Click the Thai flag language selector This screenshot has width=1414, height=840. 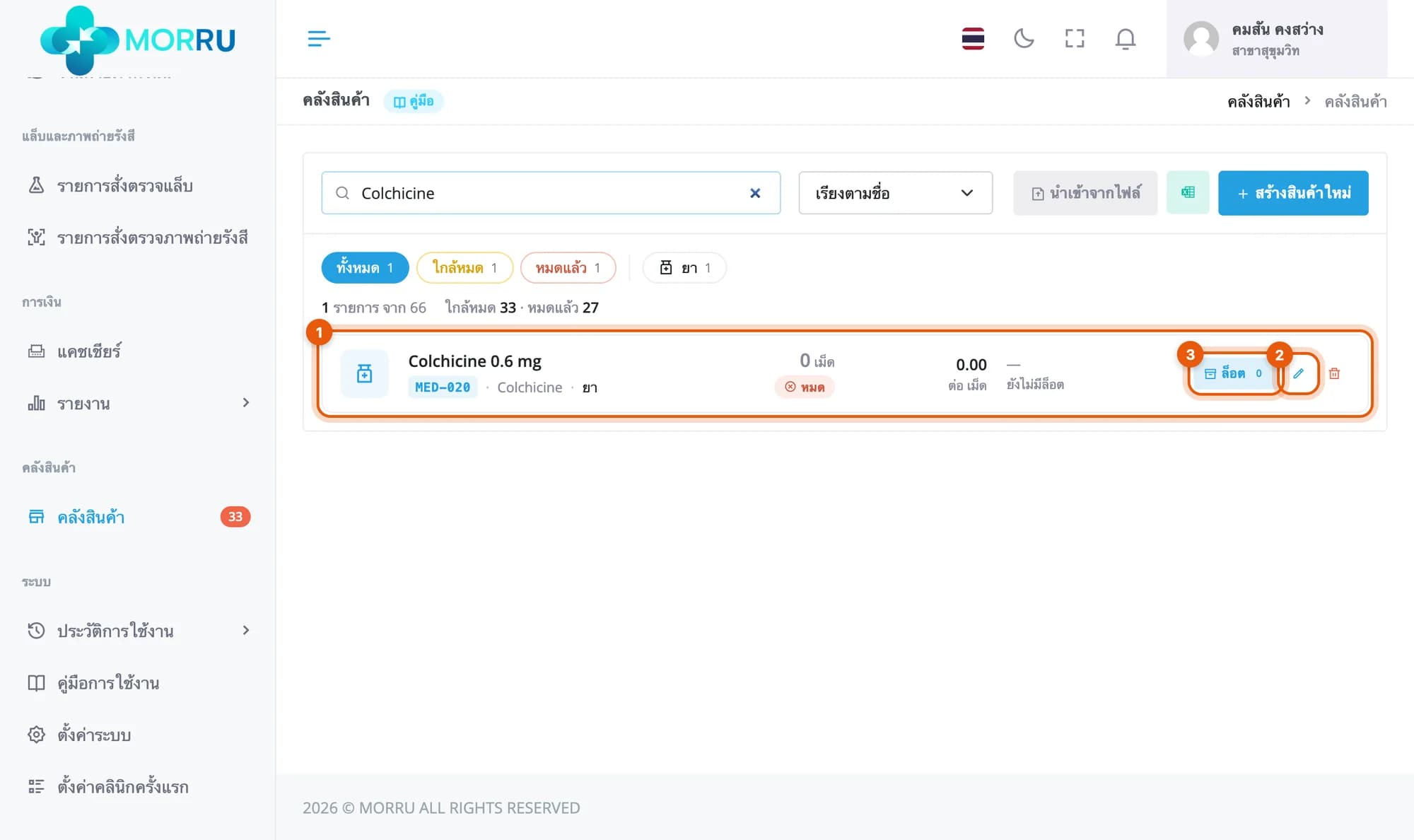[x=973, y=38]
